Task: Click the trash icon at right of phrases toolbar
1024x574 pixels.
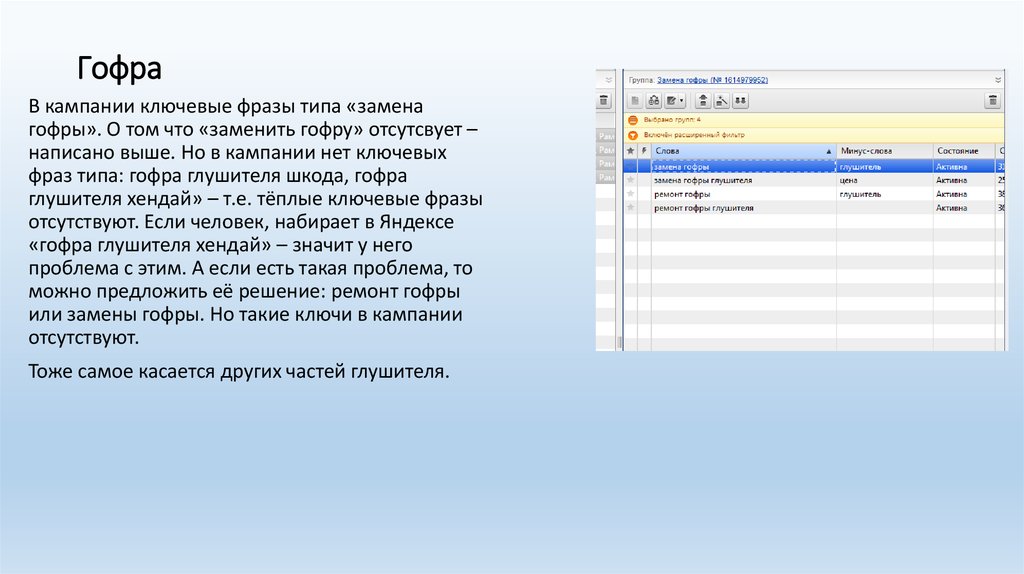Action: pyautogui.click(x=993, y=101)
